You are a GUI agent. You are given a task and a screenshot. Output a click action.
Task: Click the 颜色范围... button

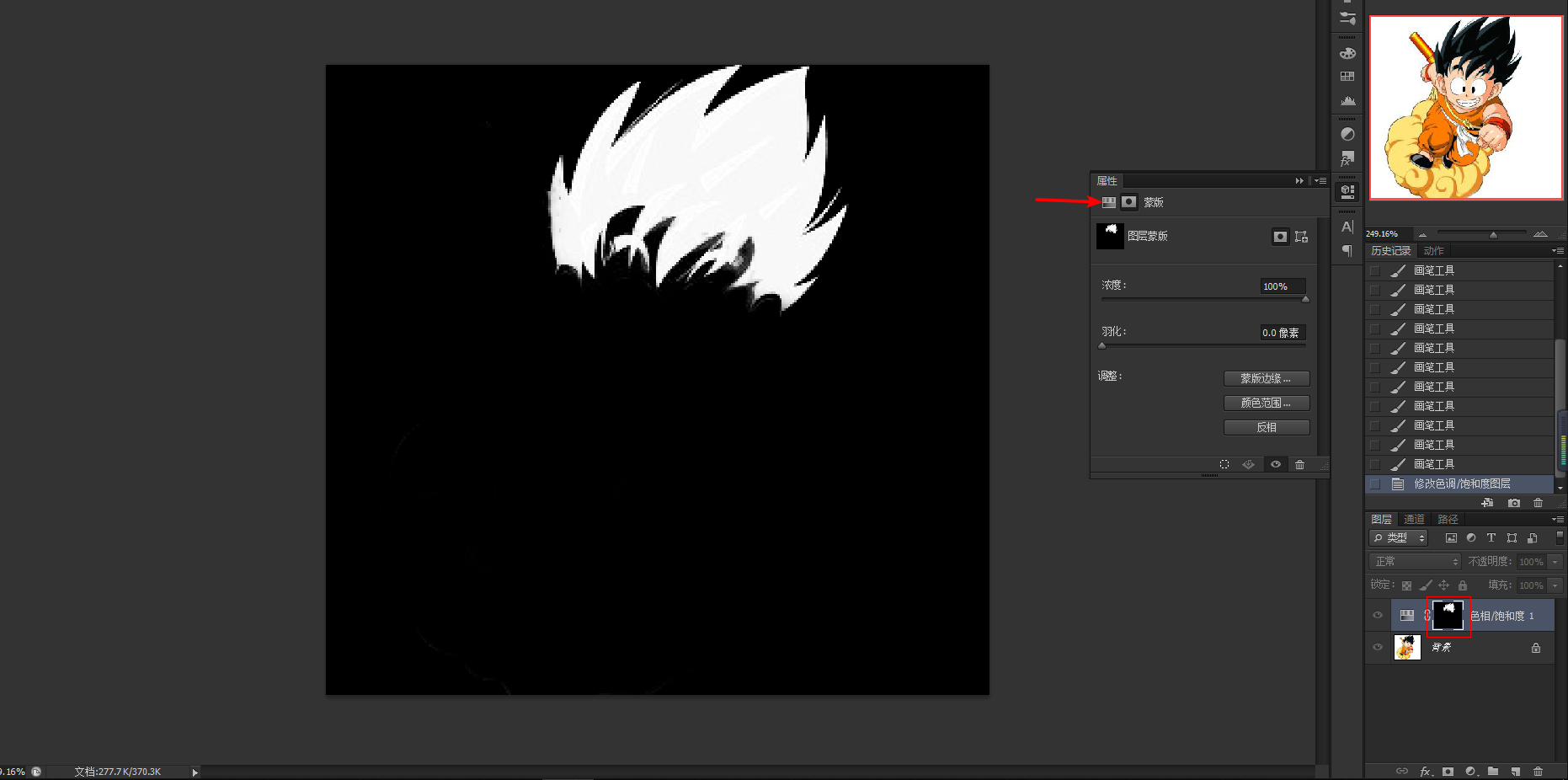coord(1267,403)
